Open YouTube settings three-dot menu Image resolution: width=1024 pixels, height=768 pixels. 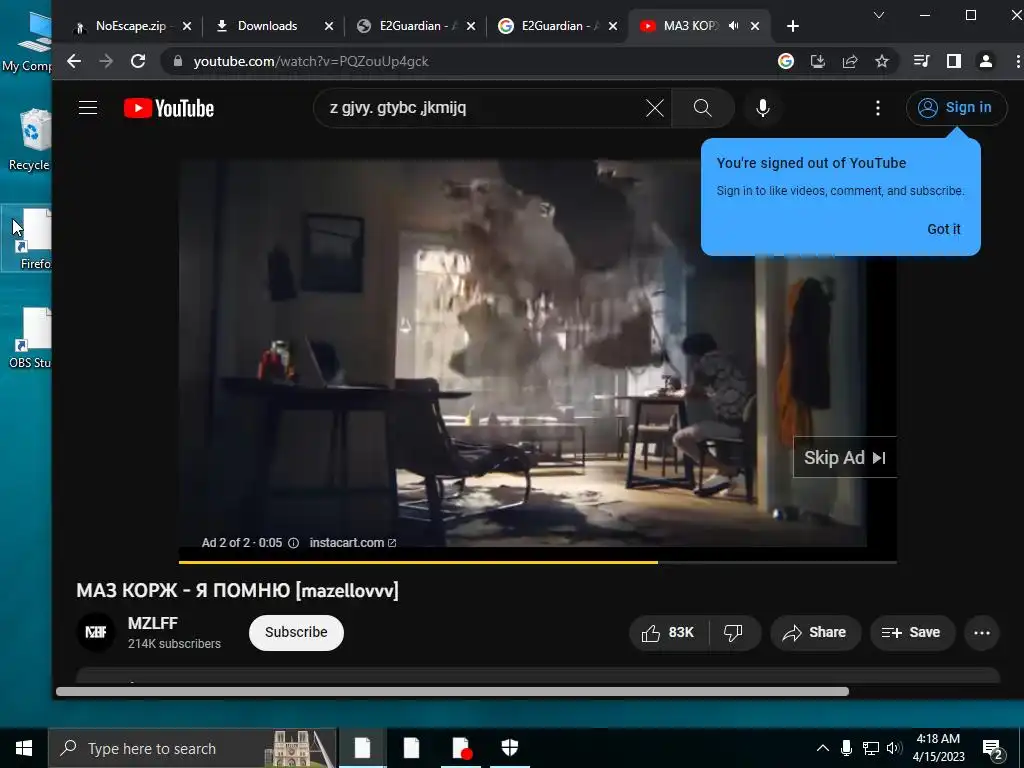[x=878, y=108]
